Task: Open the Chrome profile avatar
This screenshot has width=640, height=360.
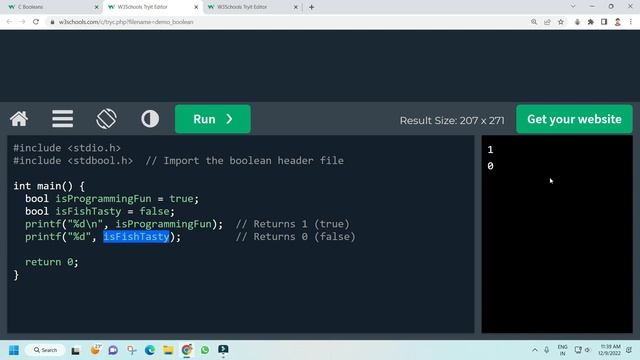Action: pos(618,22)
